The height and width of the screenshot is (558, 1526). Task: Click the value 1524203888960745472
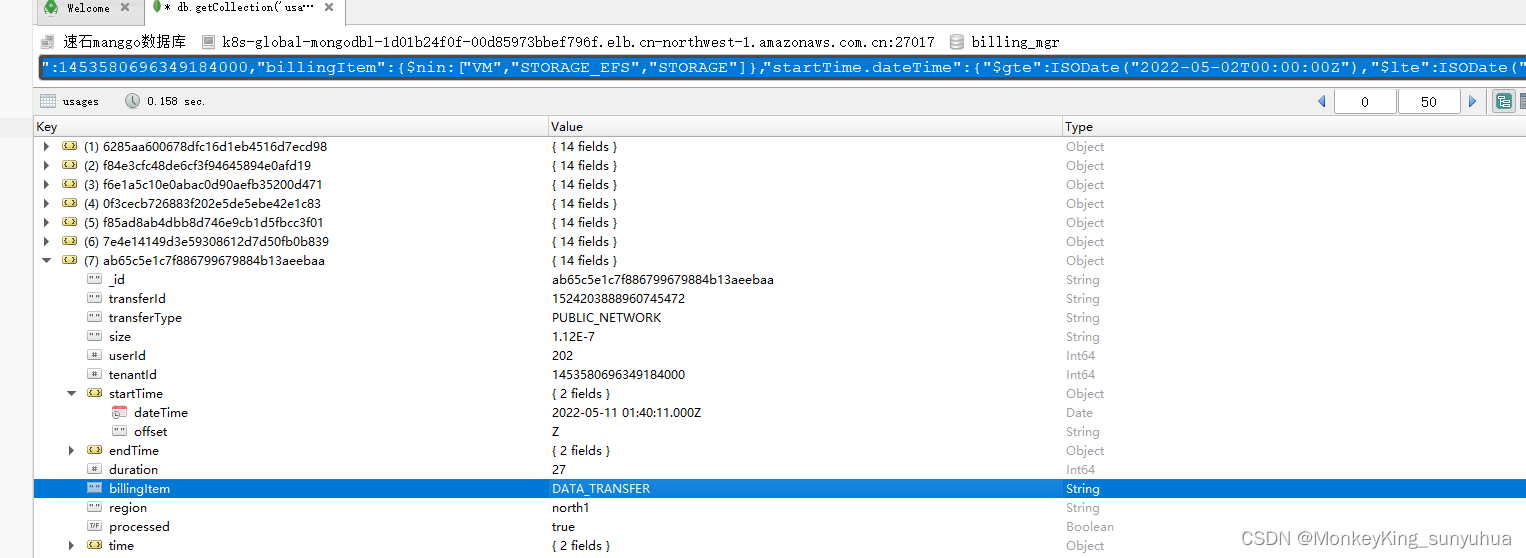[x=618, y=298]
